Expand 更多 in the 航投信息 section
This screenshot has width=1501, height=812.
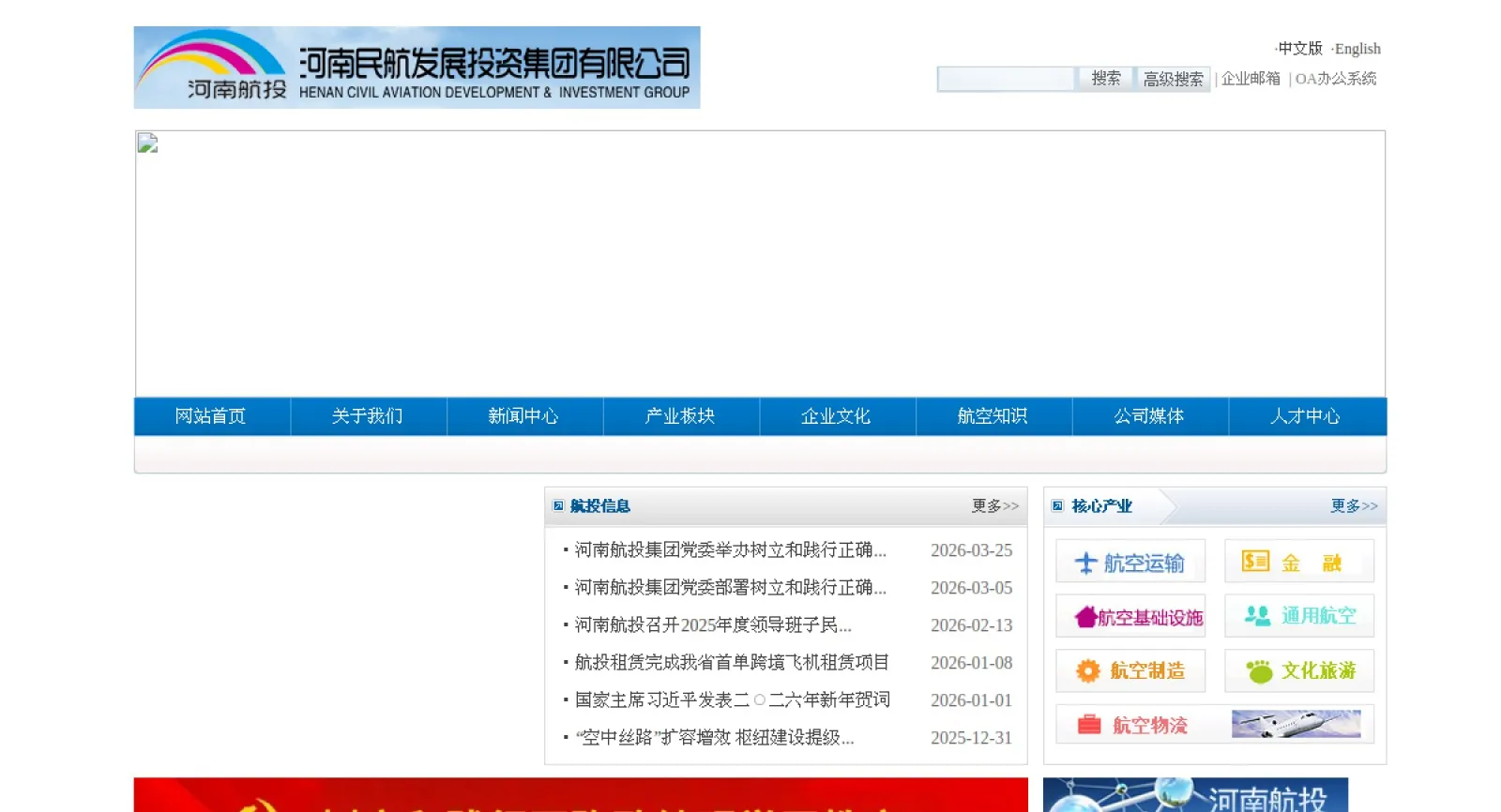click(x=994, y=506)
